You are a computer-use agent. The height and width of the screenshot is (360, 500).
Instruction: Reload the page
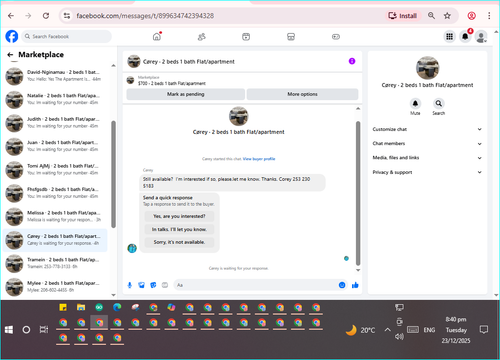point(46,16)
